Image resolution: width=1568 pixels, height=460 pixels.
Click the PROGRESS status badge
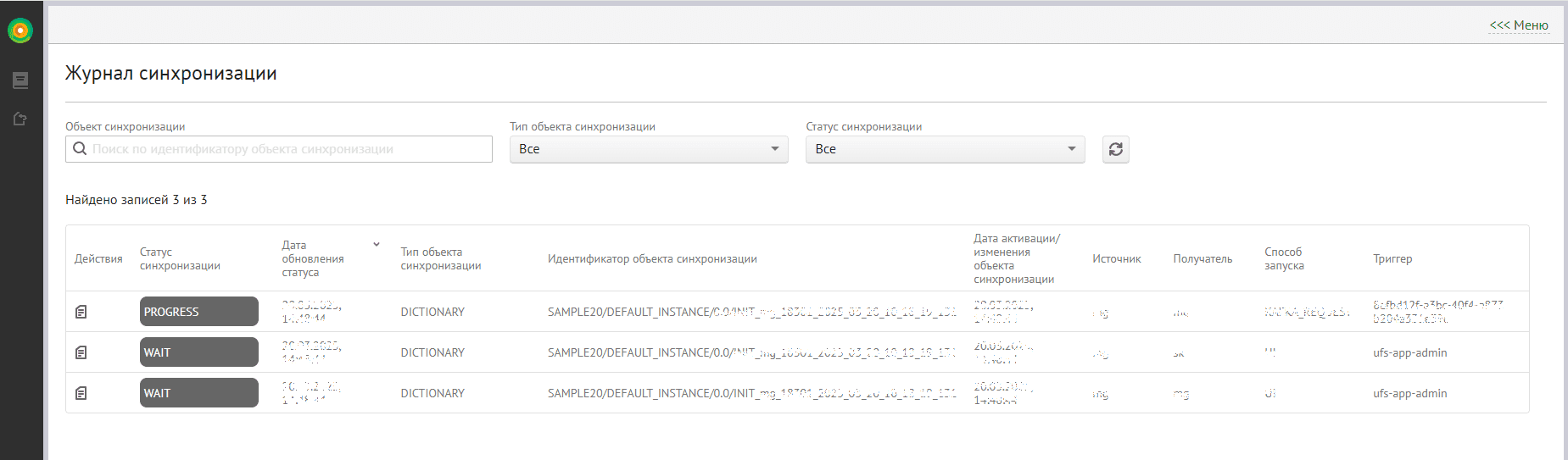pos(198,312)
